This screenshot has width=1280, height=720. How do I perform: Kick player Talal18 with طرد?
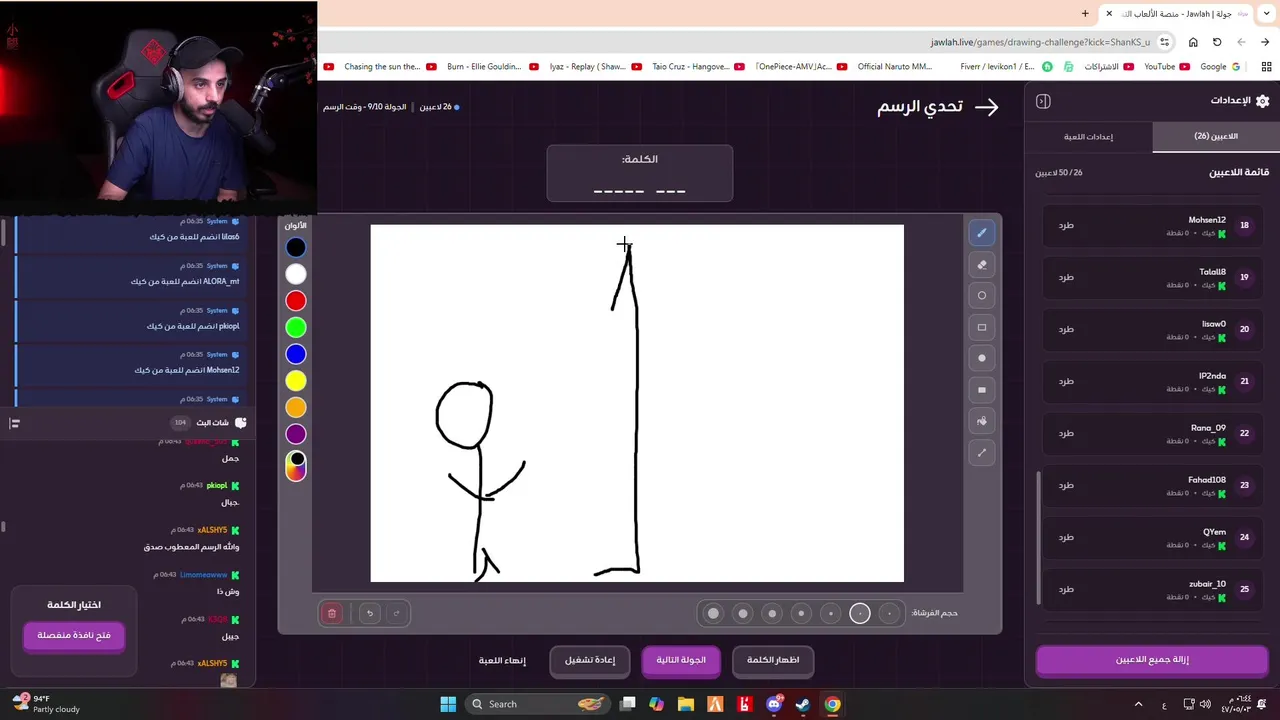coord(1066,277)
